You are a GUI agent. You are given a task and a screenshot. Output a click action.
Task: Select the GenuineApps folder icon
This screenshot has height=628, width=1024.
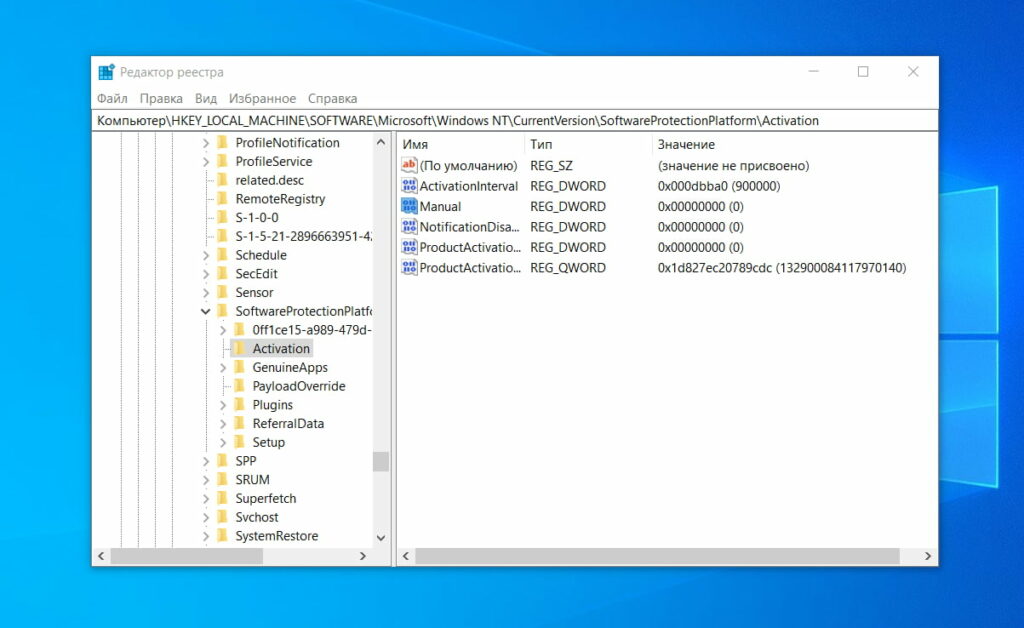click(242, 367)
